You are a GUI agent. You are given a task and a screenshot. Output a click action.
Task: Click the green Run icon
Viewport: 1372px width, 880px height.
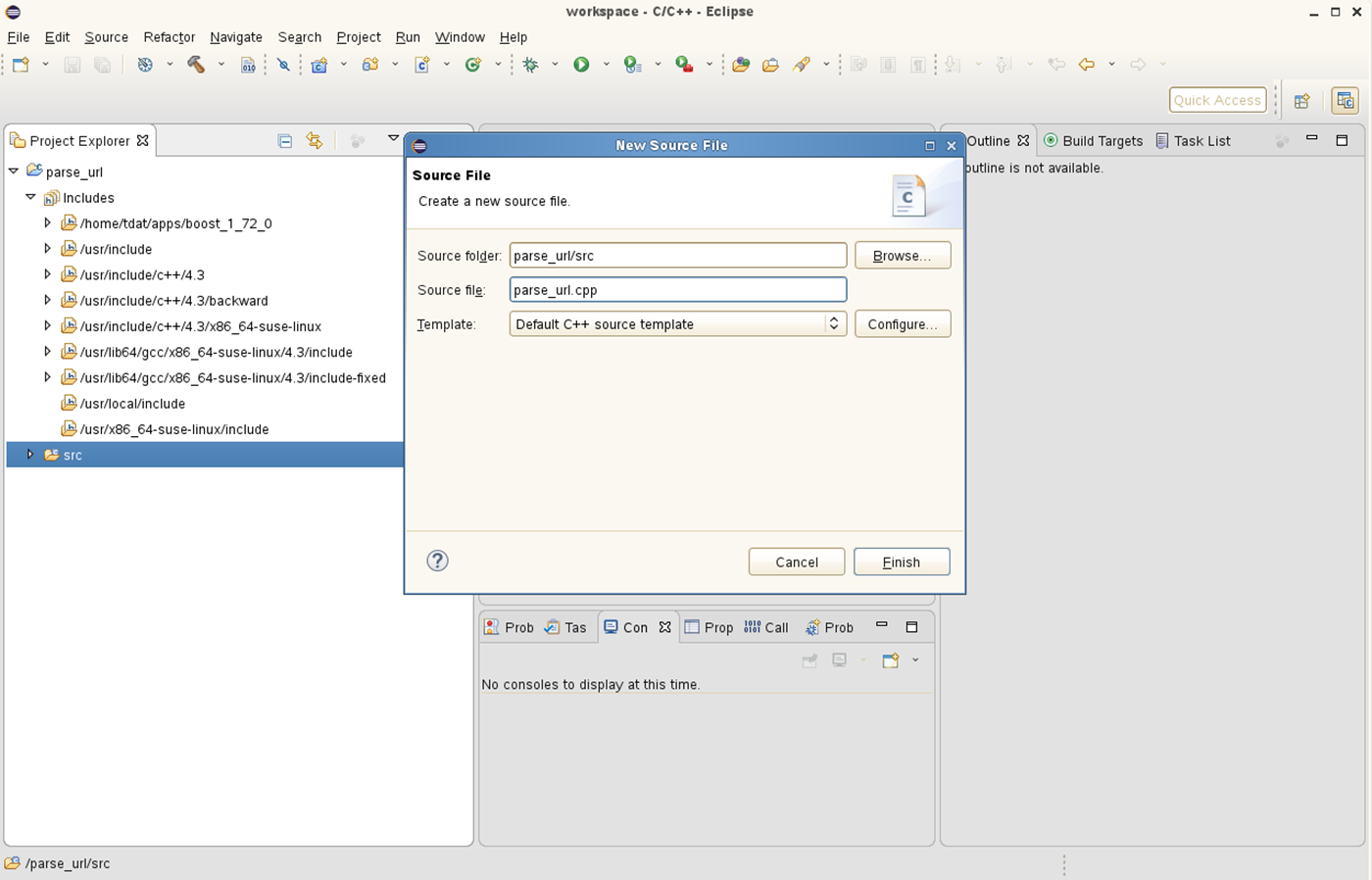[x=581, y=65]
